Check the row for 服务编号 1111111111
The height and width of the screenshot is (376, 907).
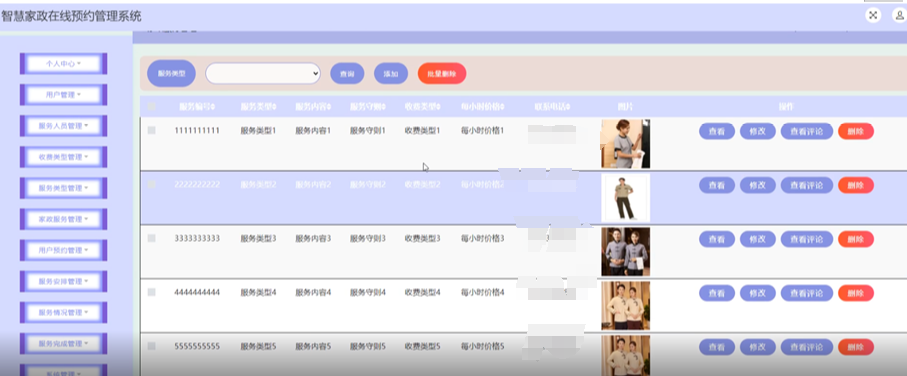pos(152,131)
